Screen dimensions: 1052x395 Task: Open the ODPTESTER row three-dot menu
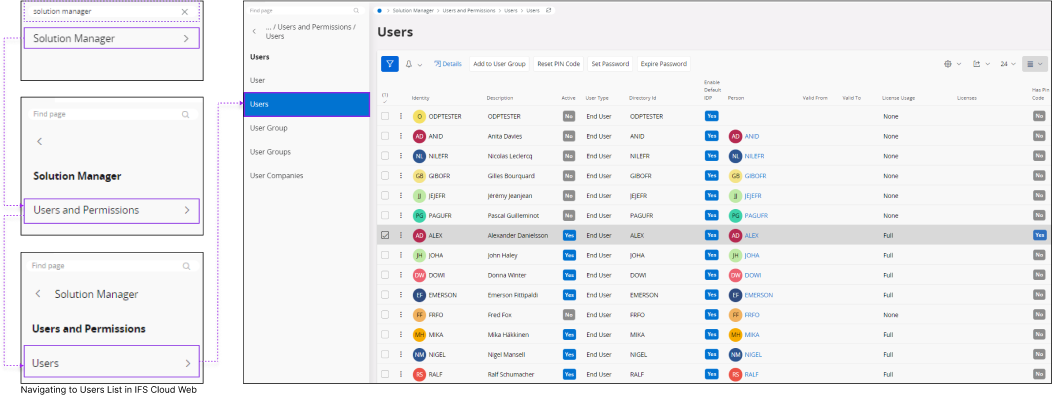point(401,116)
